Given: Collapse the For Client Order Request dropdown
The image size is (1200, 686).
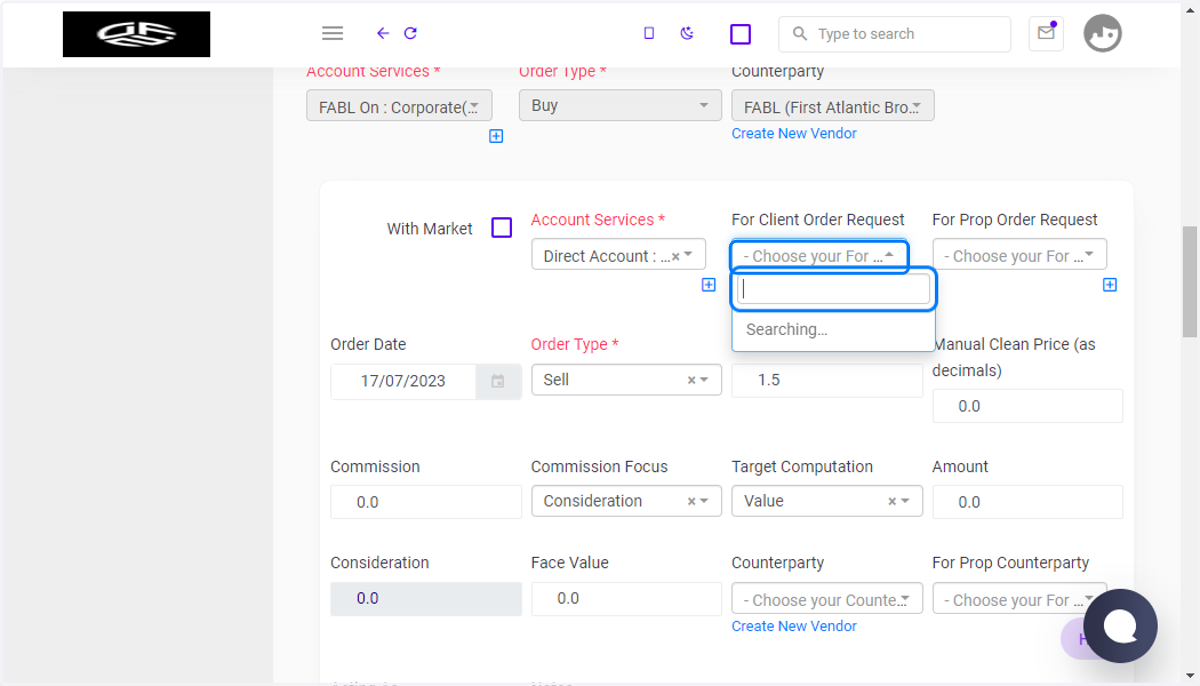Looking at the screenshot, I should click(x=819, y=256).
